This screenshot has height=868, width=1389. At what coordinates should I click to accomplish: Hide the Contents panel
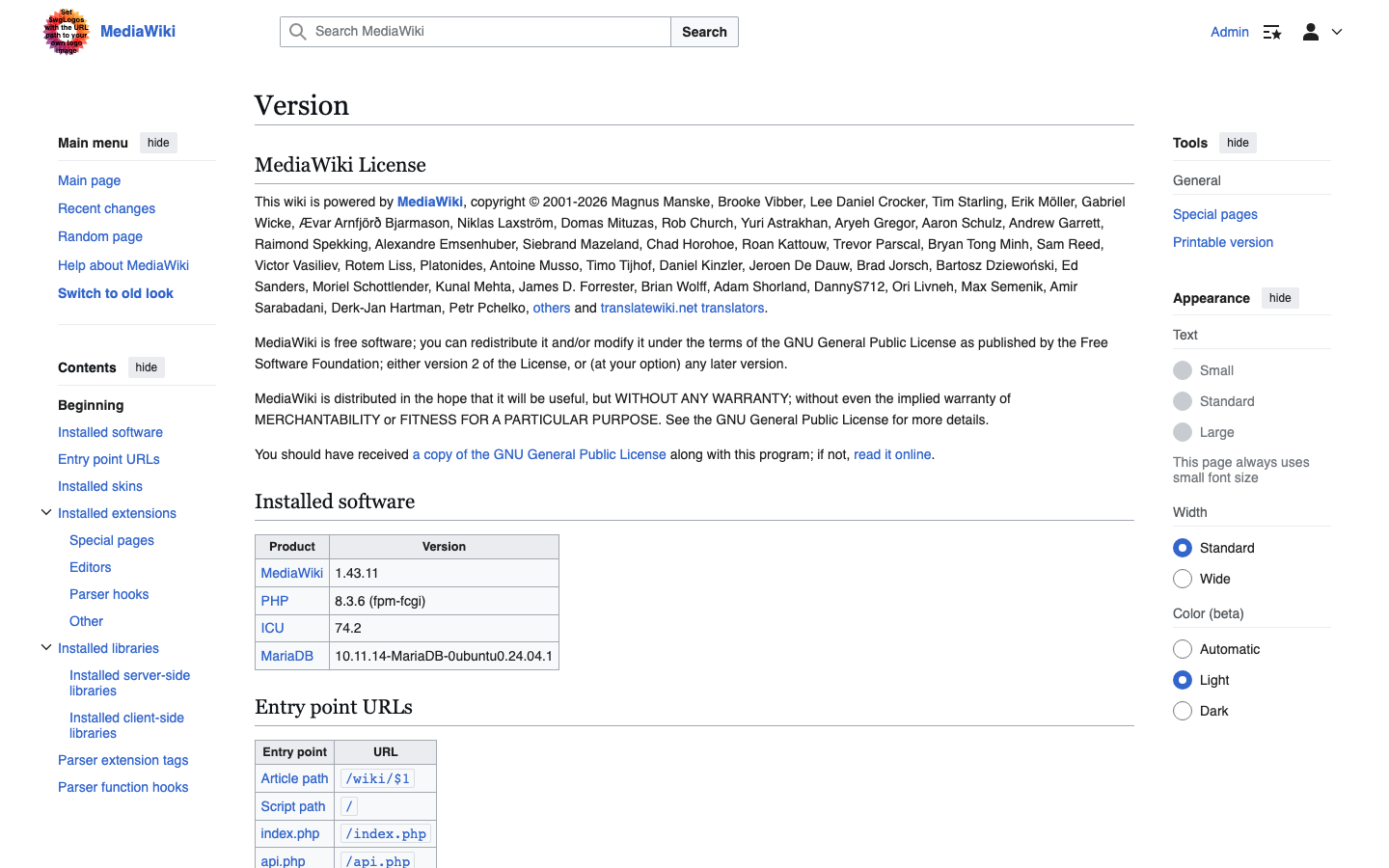pos(147,367)
